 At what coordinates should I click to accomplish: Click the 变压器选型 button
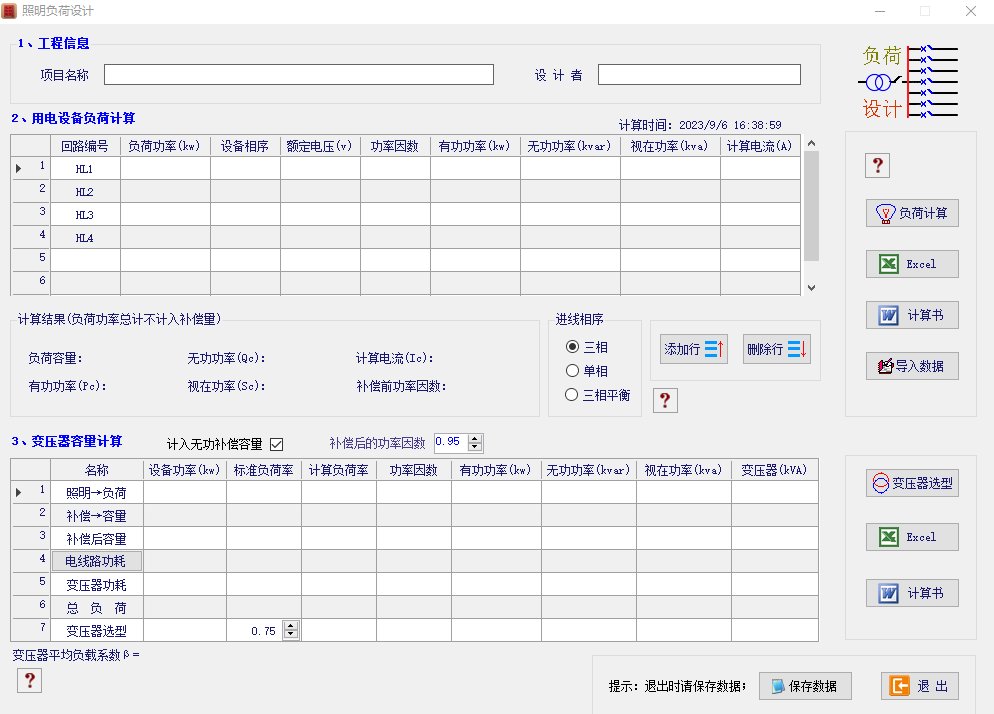point(912,483)
